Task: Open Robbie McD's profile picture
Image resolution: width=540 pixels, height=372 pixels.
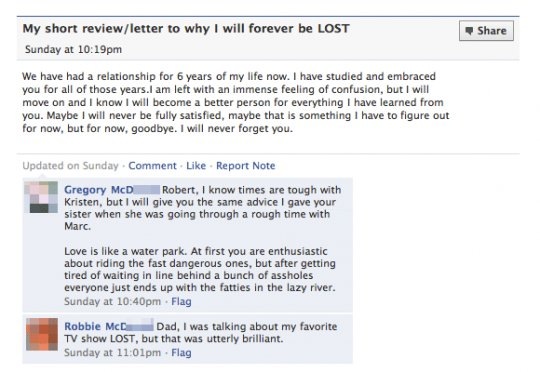Action: coord(42,334)
